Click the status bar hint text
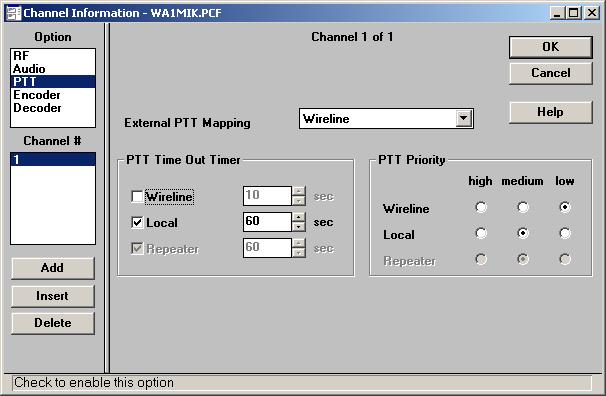Screen dimensions: 606x396 [94, 382]
